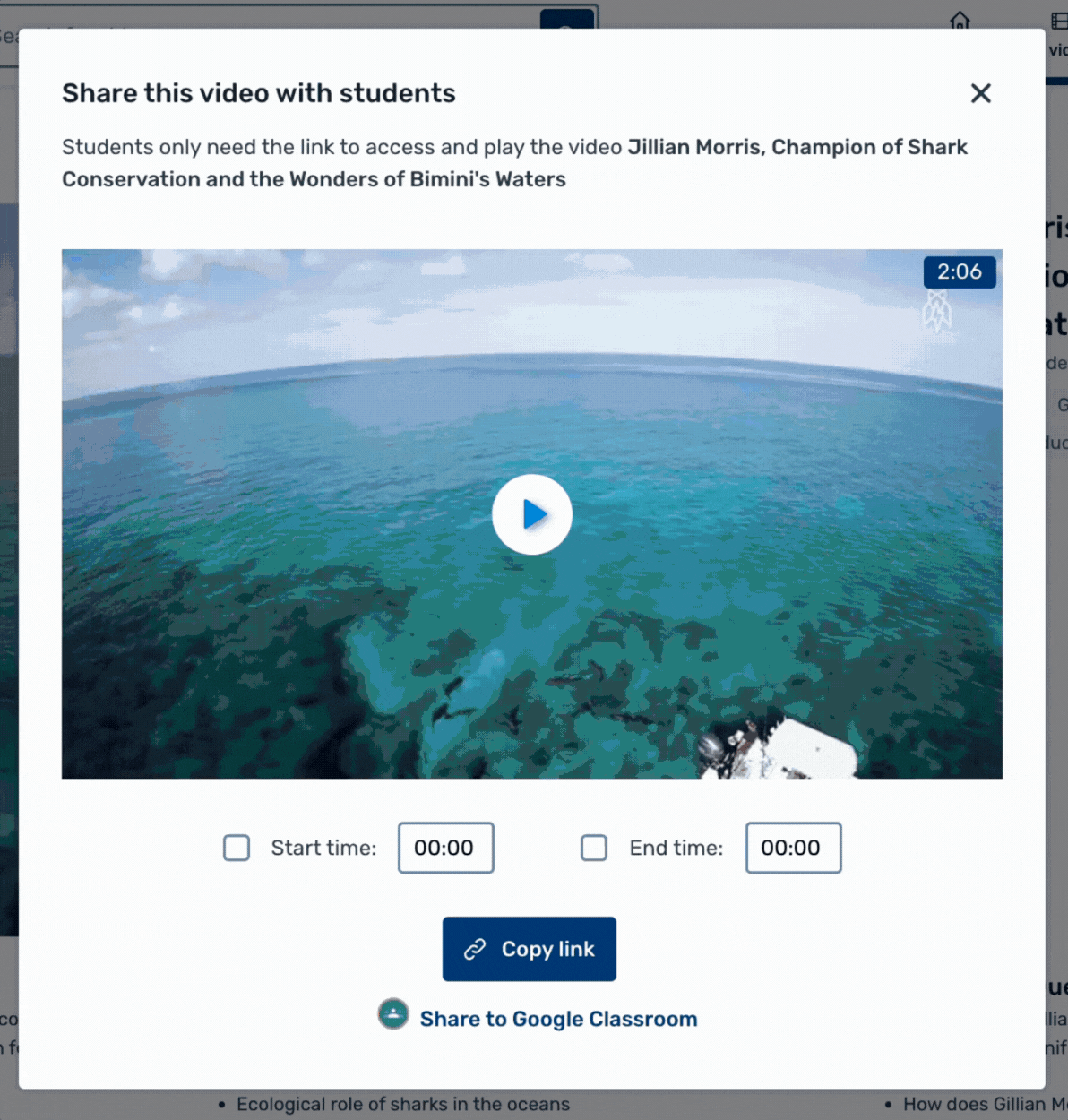The height and width of the screenshot is (1120, 1068).
Task: Click the End time input field
Action: (x=794, y=848)
